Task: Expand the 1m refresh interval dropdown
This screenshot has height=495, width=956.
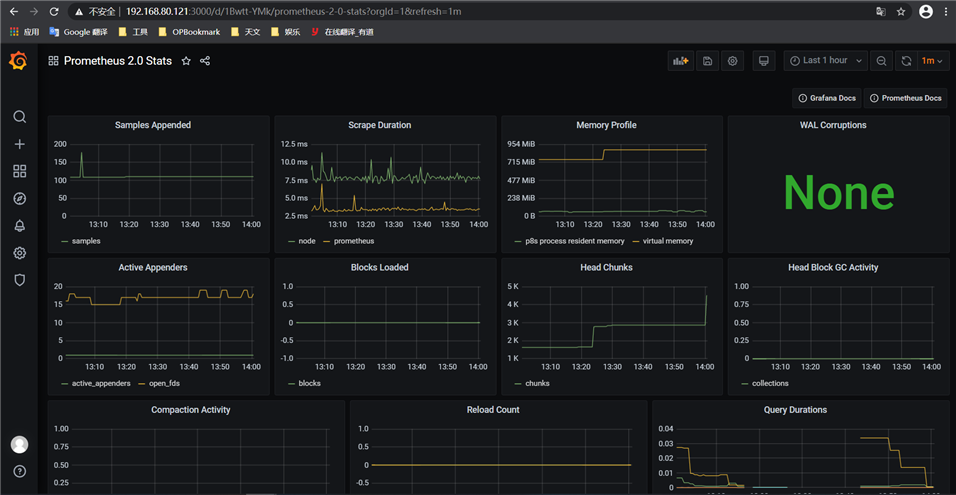Action: (x=932, y=61)
